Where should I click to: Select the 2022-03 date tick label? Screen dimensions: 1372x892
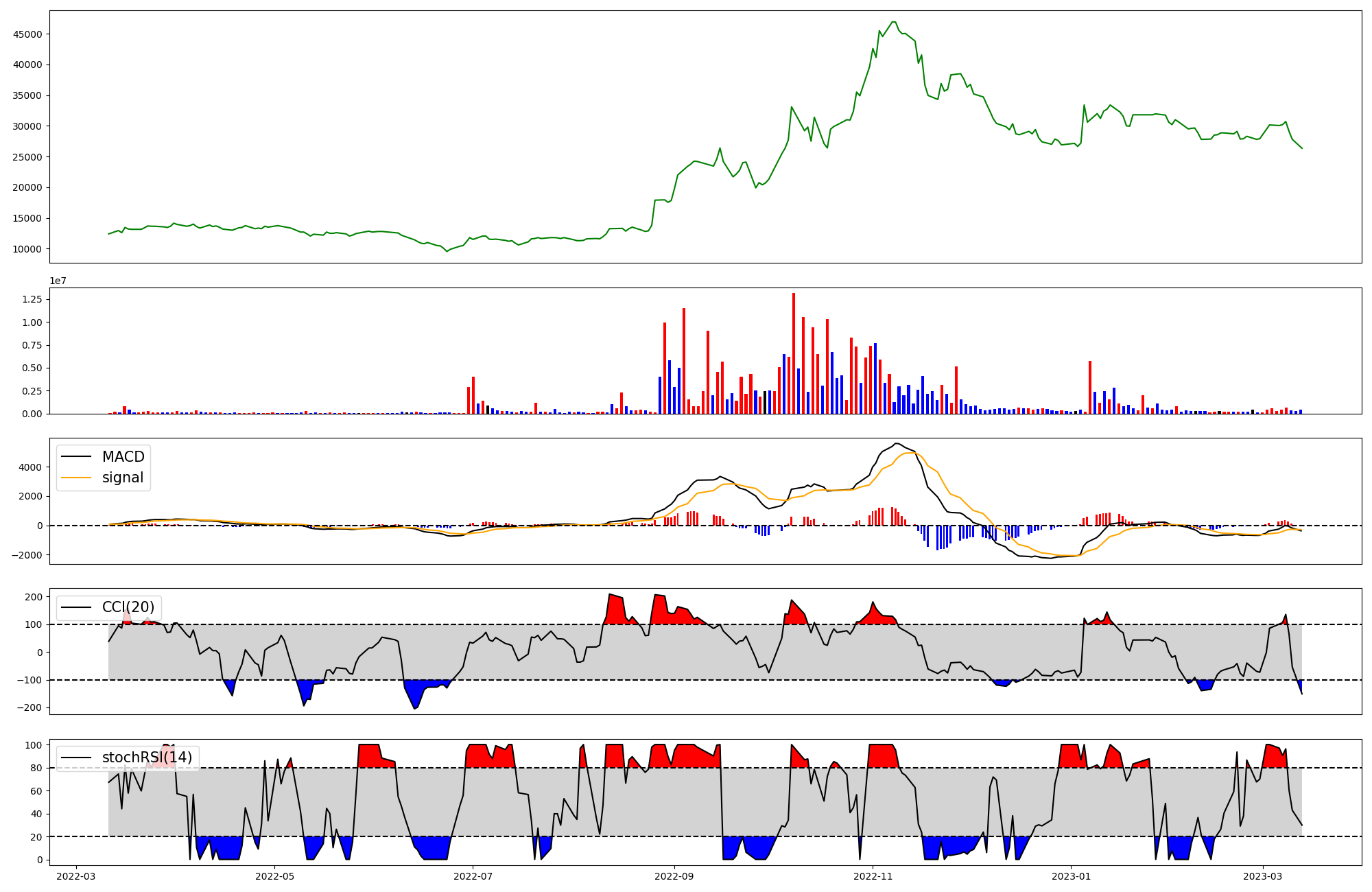tap(75, 876)
